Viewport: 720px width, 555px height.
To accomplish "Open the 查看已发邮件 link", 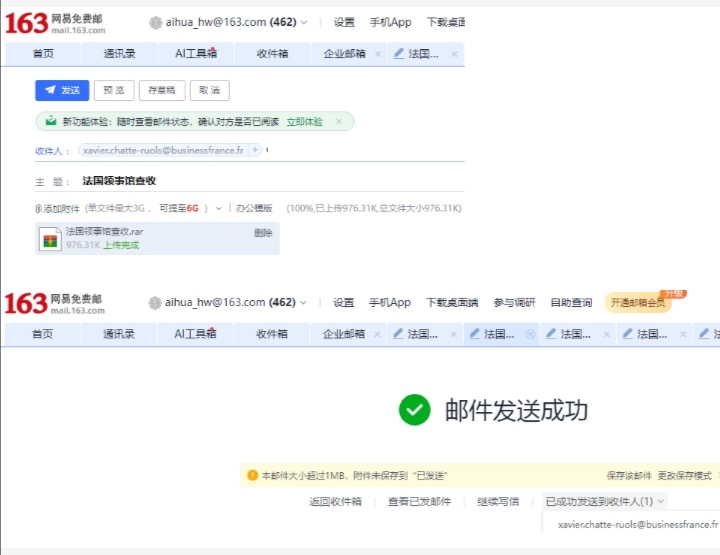I will click(x=419, y=502).
